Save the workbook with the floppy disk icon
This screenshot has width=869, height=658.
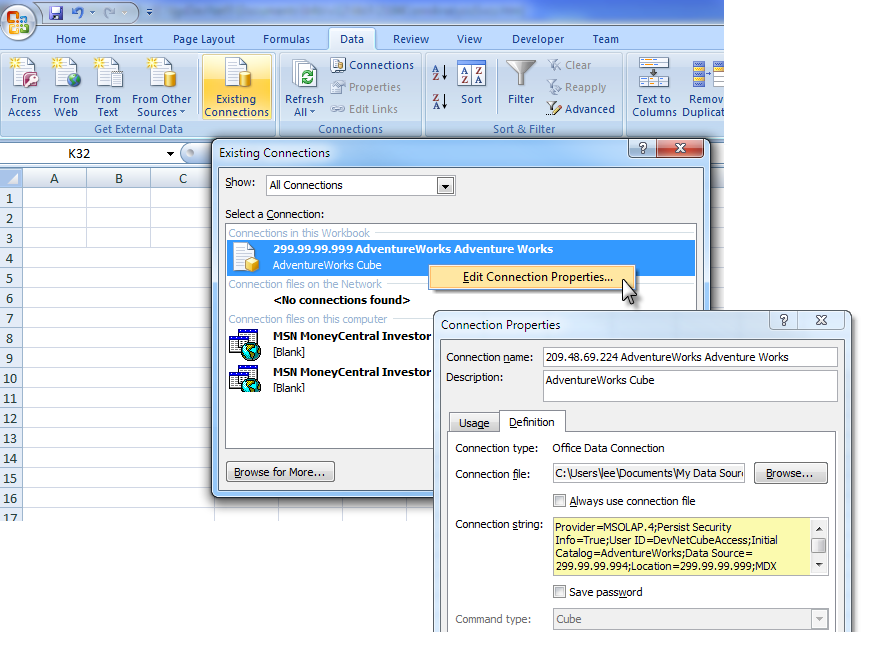coord(56,12)
